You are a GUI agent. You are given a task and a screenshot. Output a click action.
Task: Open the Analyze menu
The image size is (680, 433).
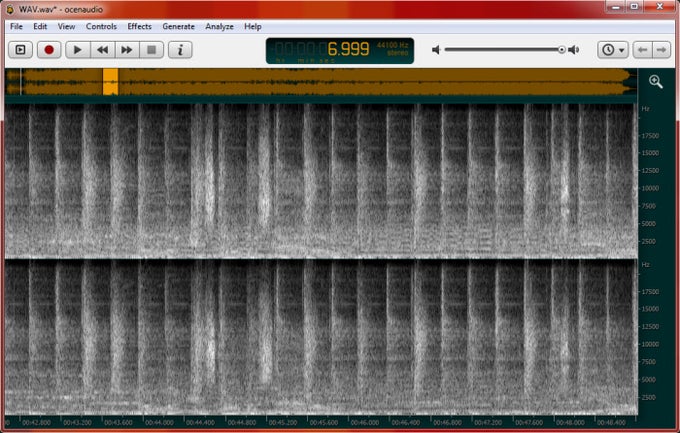[x=219, y=26]
